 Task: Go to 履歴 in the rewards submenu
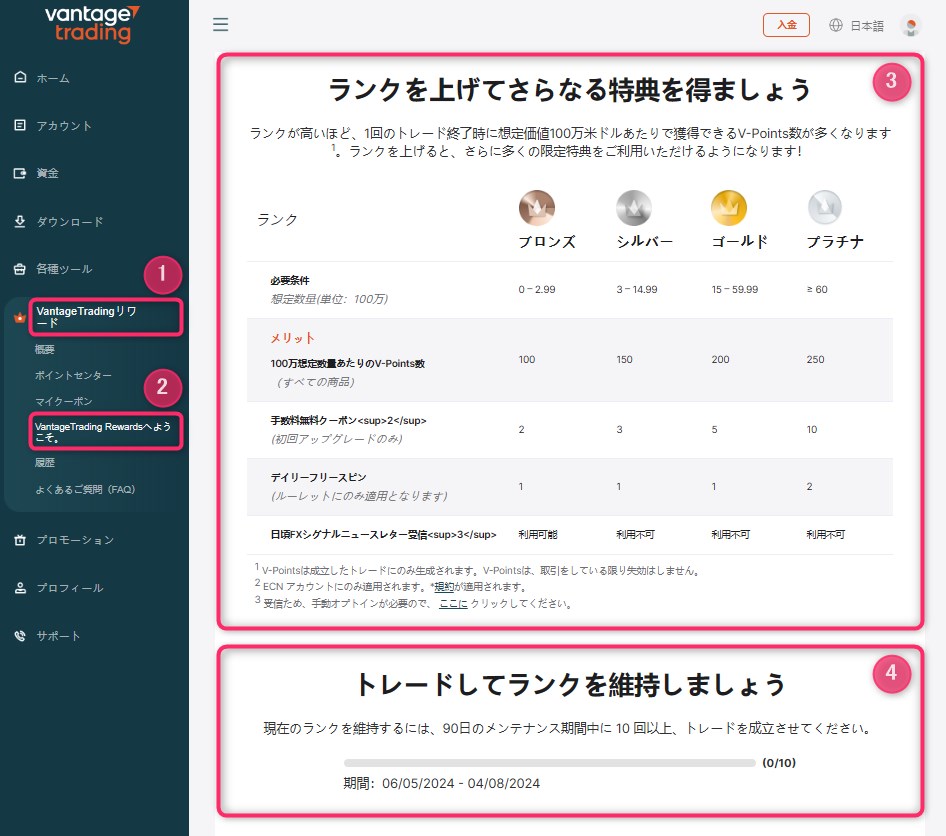tap(45, 463)
